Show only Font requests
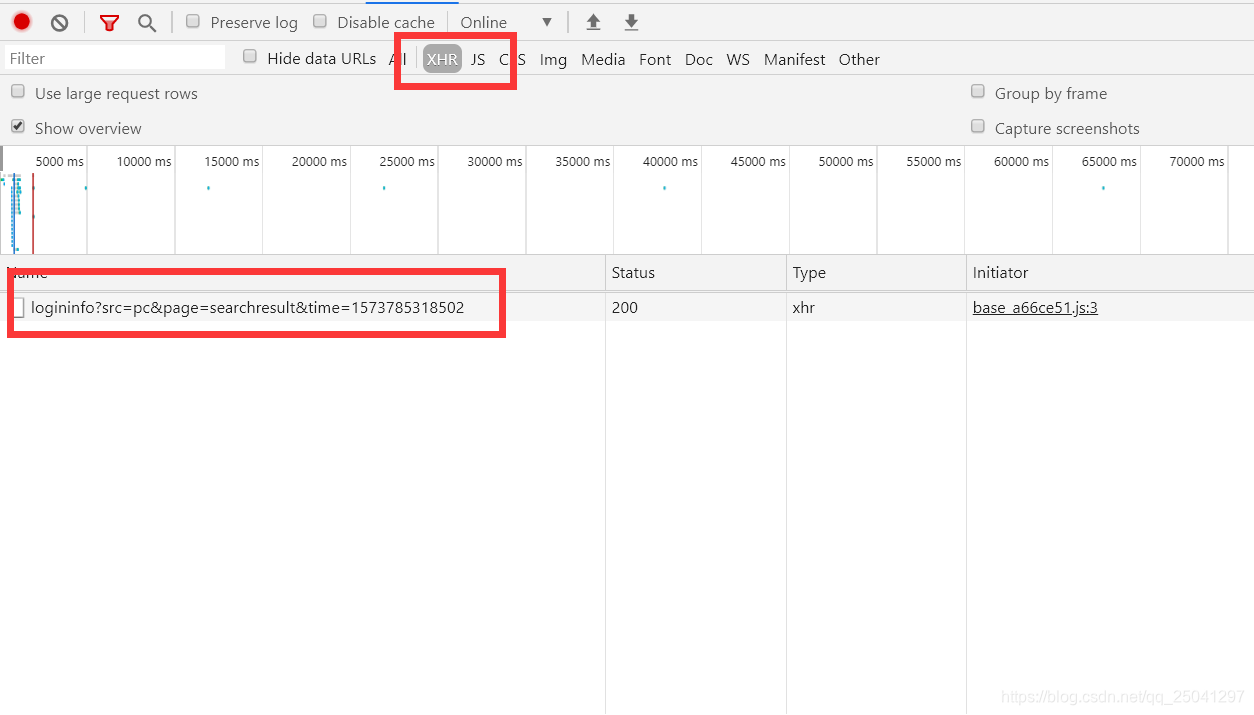Screen dimensions: 1254x715 (655, 59)
